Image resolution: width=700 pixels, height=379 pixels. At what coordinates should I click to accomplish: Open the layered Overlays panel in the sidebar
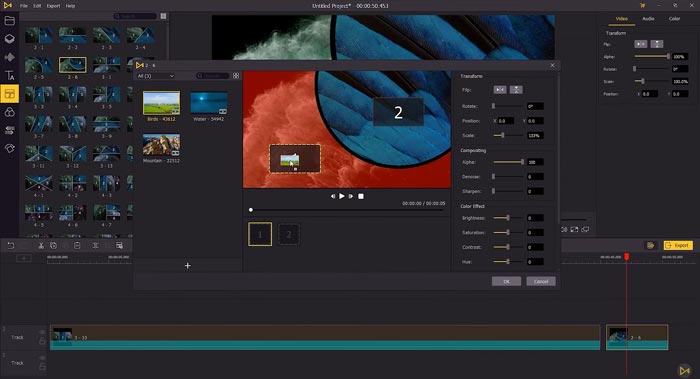pyautogui.click(x=9, y=39)
